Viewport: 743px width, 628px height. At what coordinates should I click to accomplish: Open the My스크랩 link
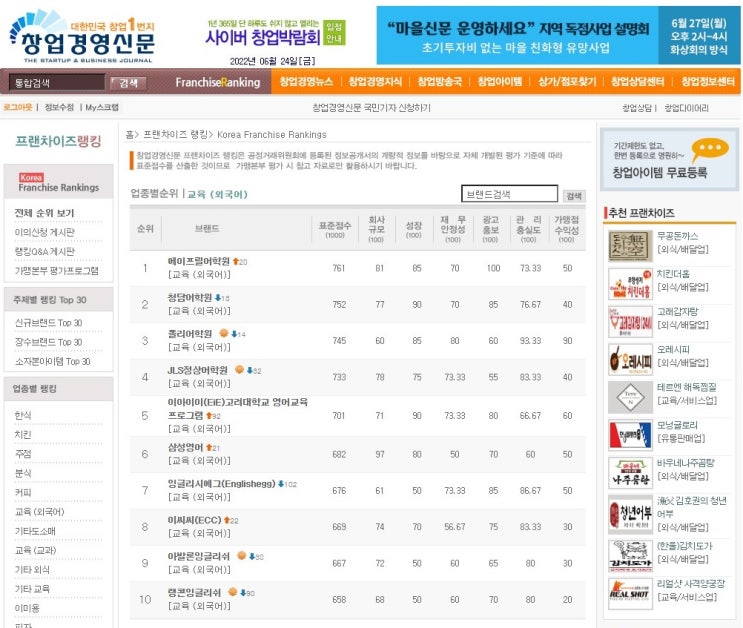102,107
